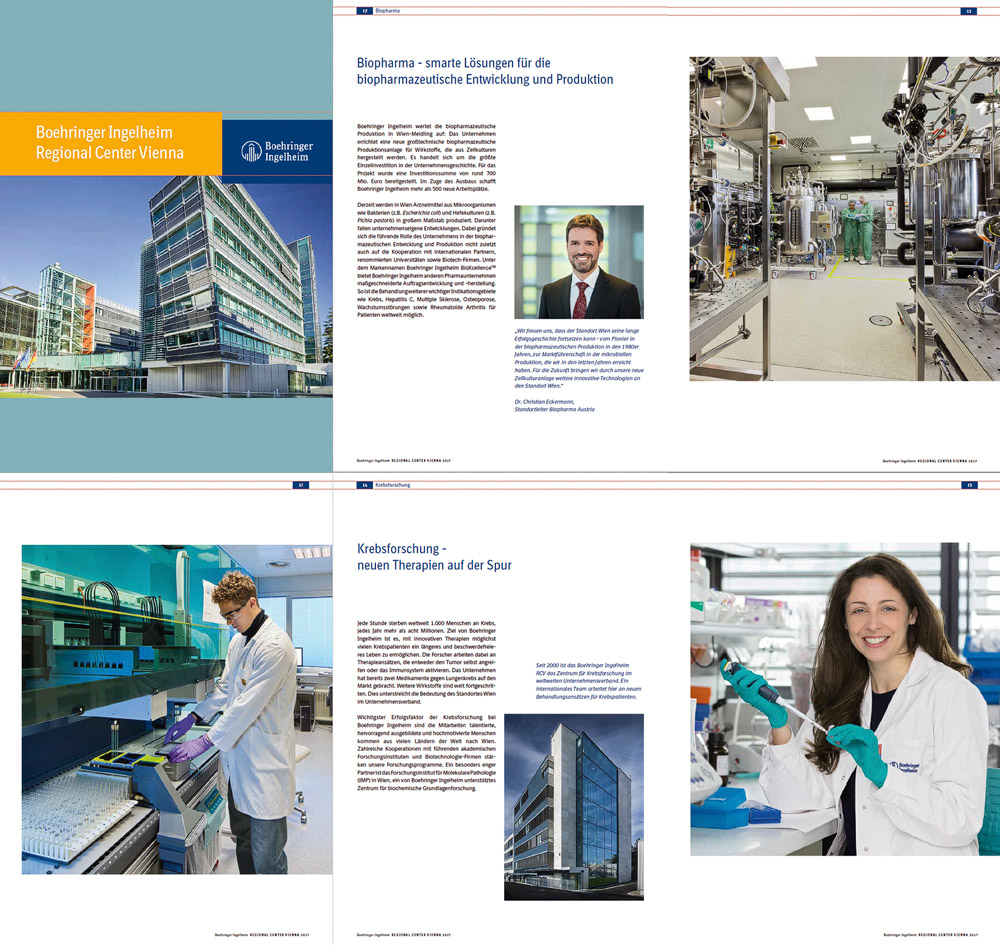Select page number 15 in the header
This screenshot has height=945, width=1000.
pyautogui.click(x=969, y=485)
